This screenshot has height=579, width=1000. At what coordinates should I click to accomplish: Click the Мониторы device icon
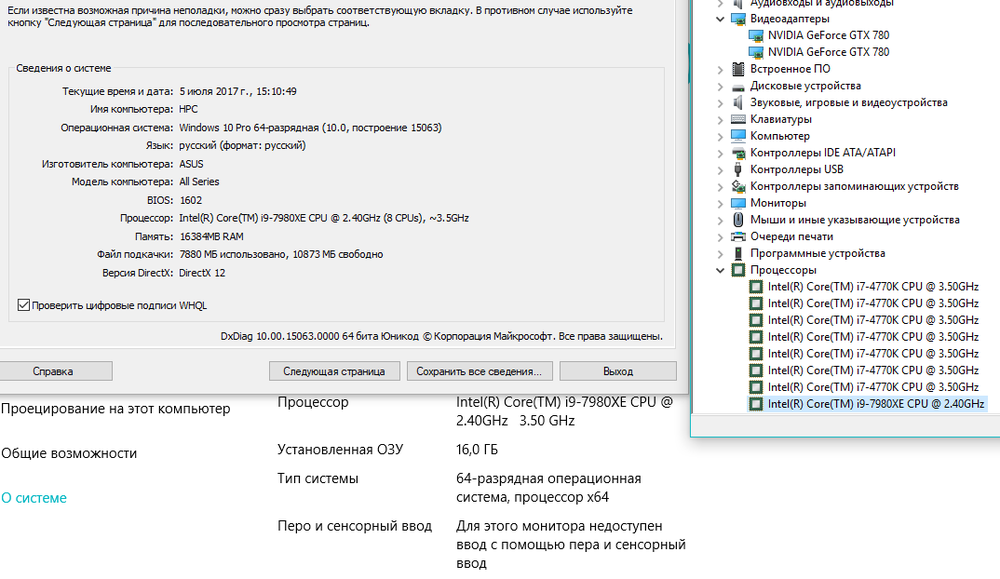click(738, 203)
